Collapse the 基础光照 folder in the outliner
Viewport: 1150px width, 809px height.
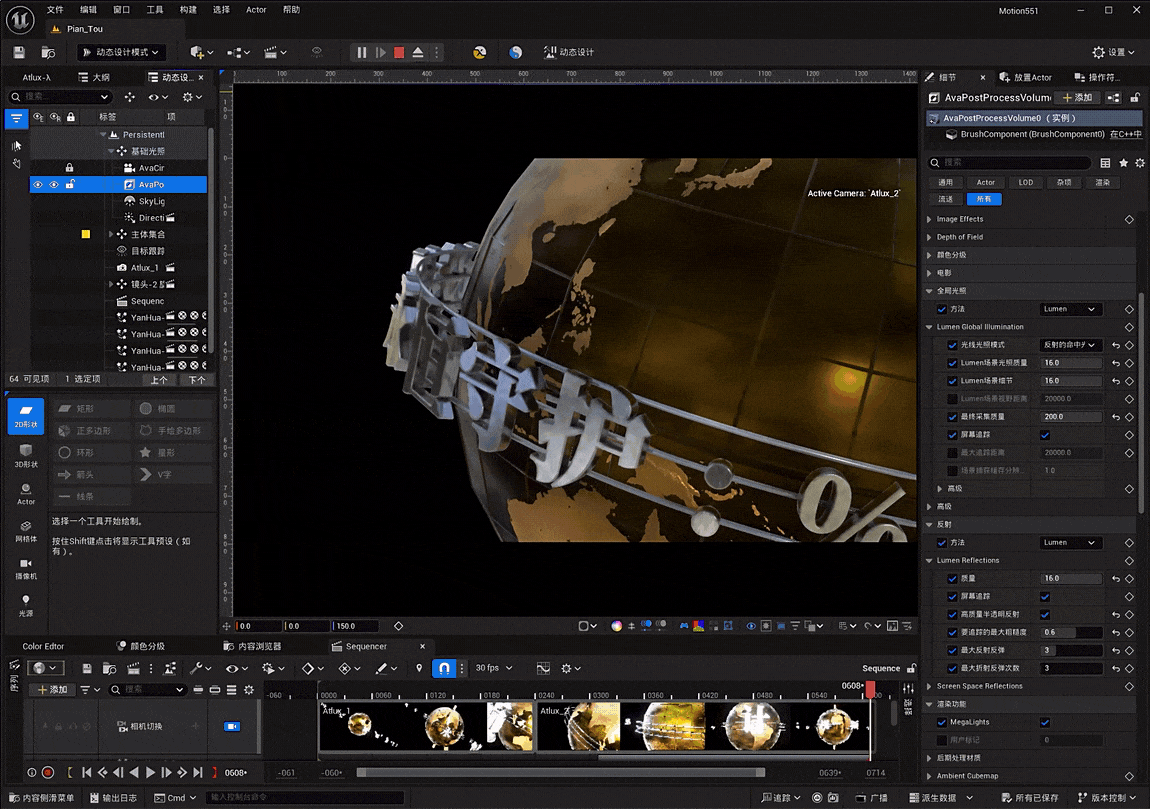111,151
